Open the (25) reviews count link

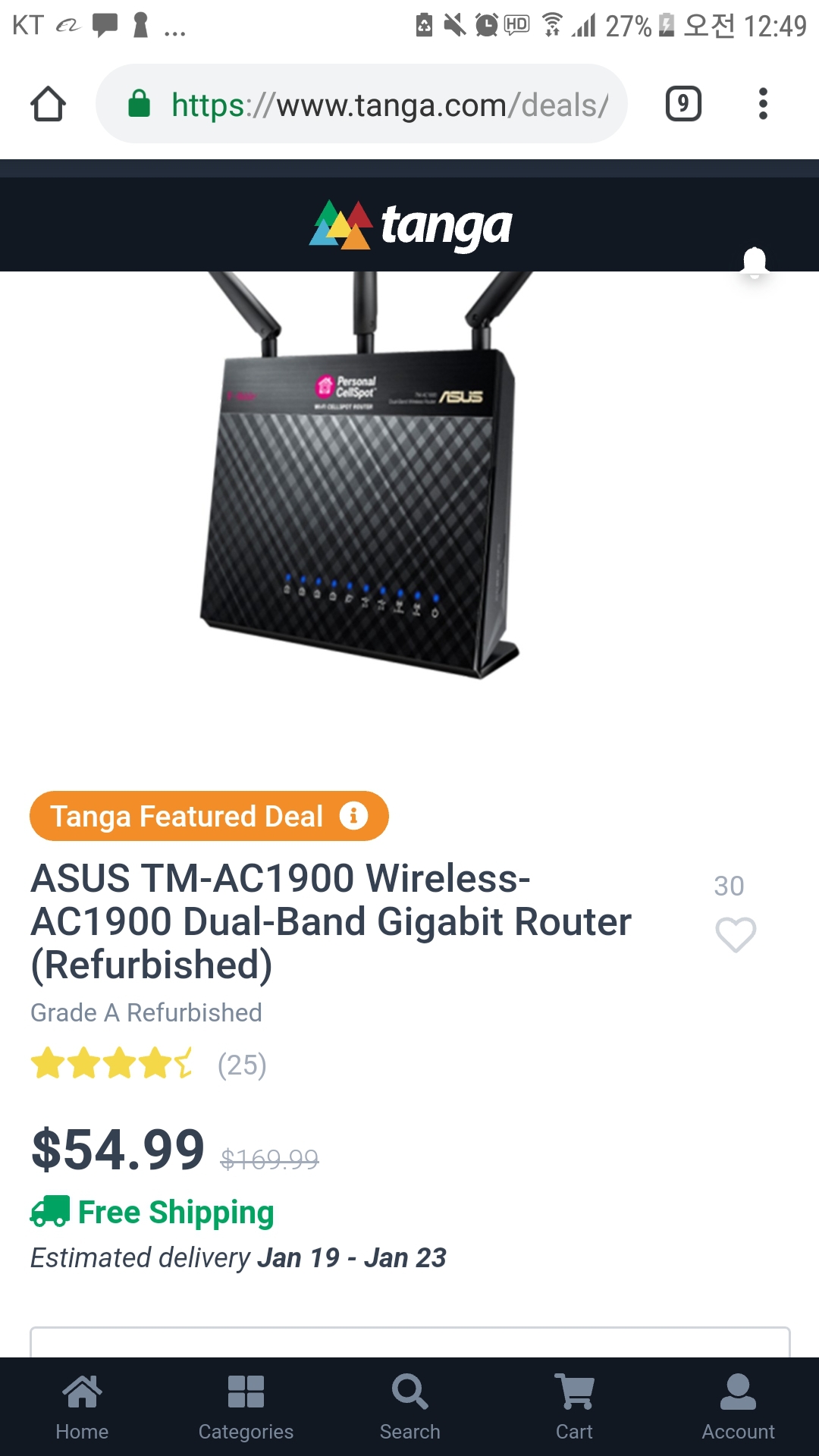coord(242,1065)
